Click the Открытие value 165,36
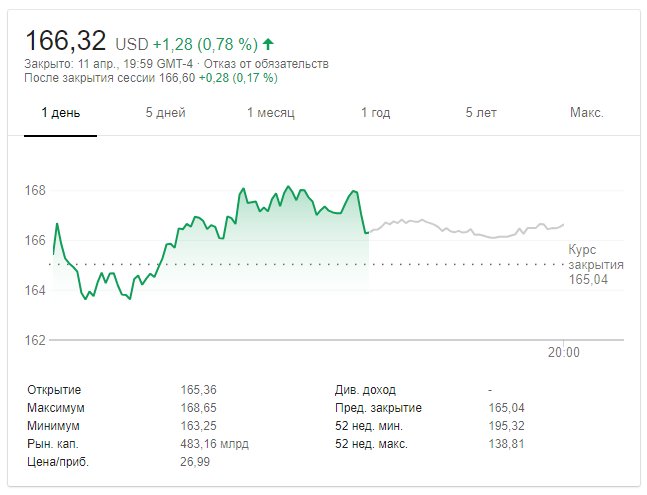 (199, 389)
